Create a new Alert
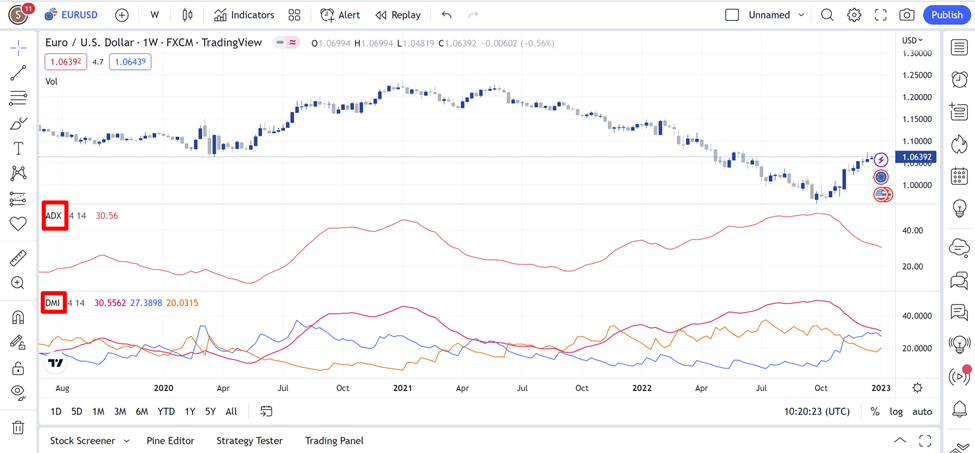Viewport: 975px width, 453px height. (340, 14)
